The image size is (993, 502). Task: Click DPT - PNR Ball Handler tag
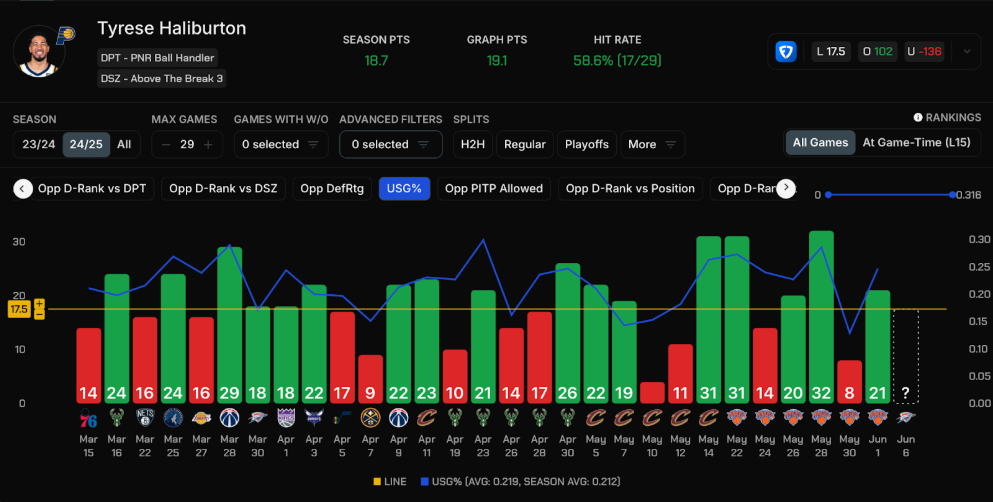[158, 58]
